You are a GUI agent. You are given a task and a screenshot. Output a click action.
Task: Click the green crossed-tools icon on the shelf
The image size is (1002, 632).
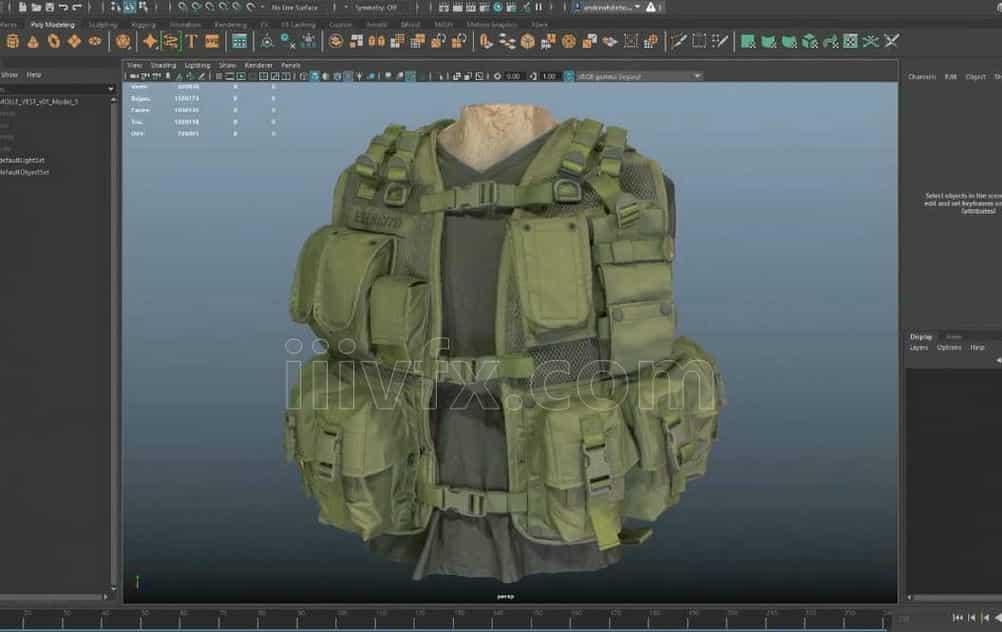click(870, 42)
